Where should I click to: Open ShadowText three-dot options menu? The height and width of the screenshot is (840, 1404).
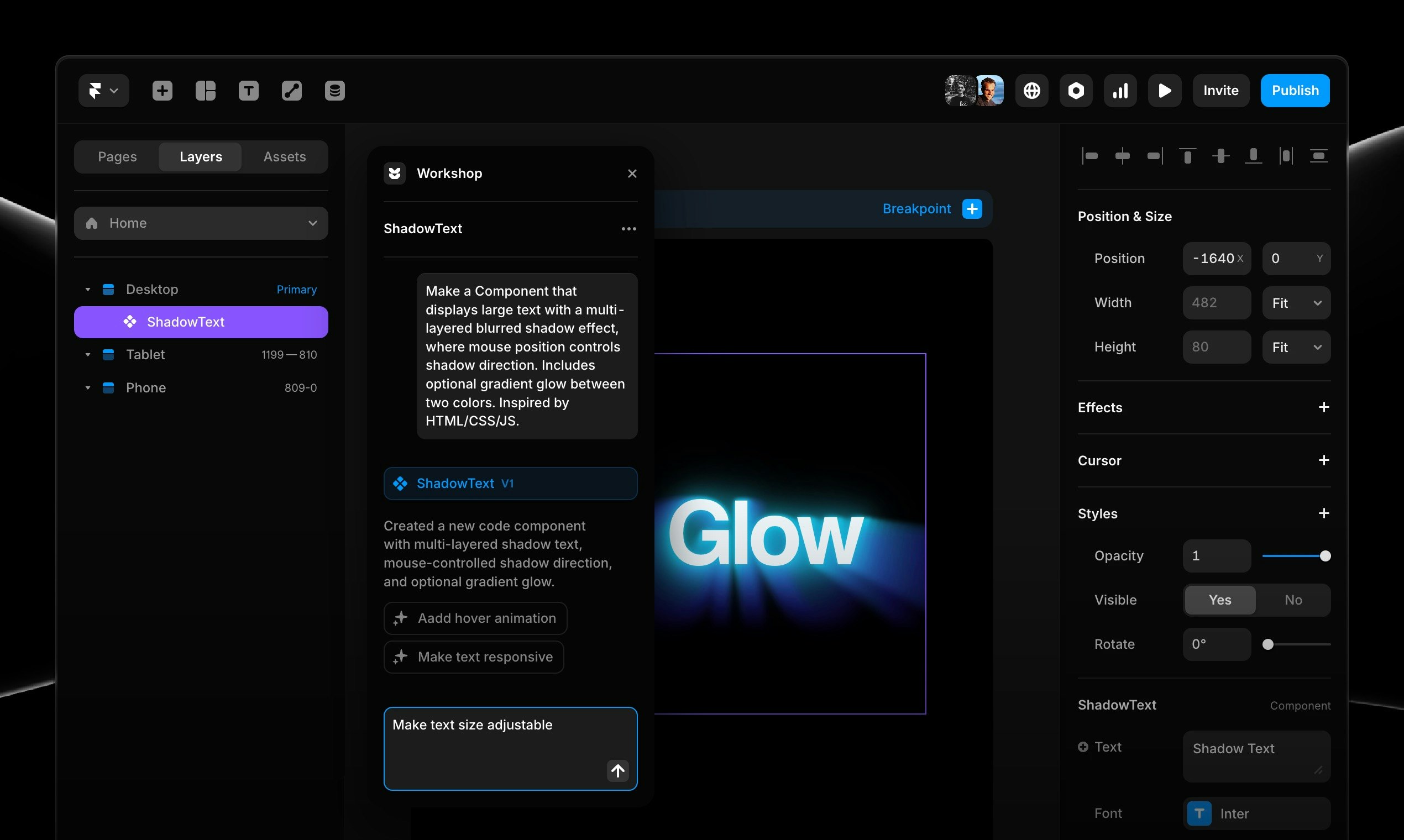pos(628,229)
